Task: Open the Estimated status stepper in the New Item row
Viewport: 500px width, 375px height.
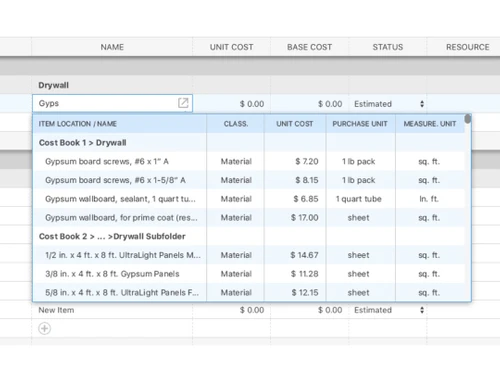Action: pyautogui.click(x=422, y=310)
